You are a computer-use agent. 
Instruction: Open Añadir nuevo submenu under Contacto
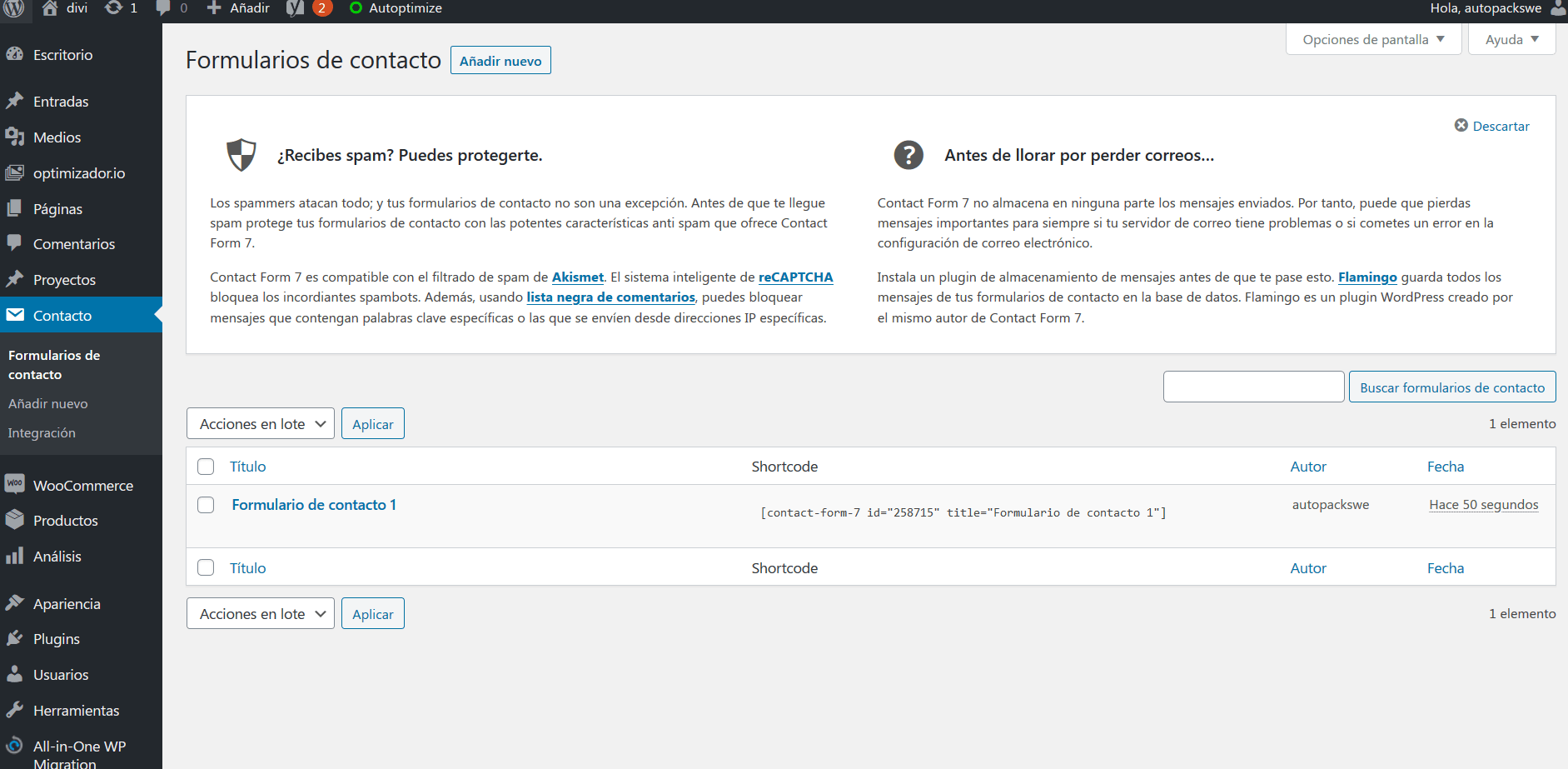pos(48,403)
